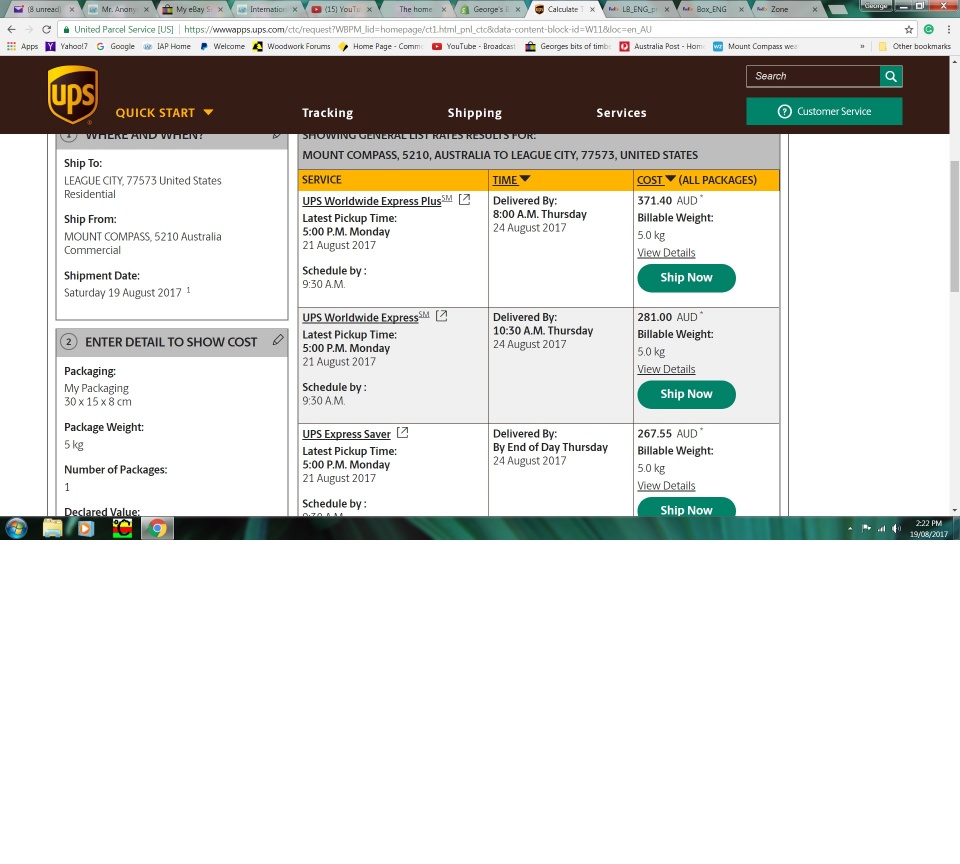Click the page vertical scrollbar thumb

954,226
